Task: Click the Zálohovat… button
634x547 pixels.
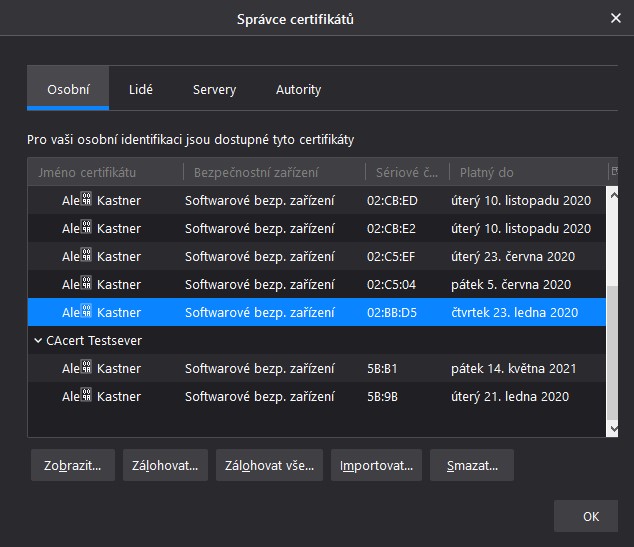Action: (165, 465)
